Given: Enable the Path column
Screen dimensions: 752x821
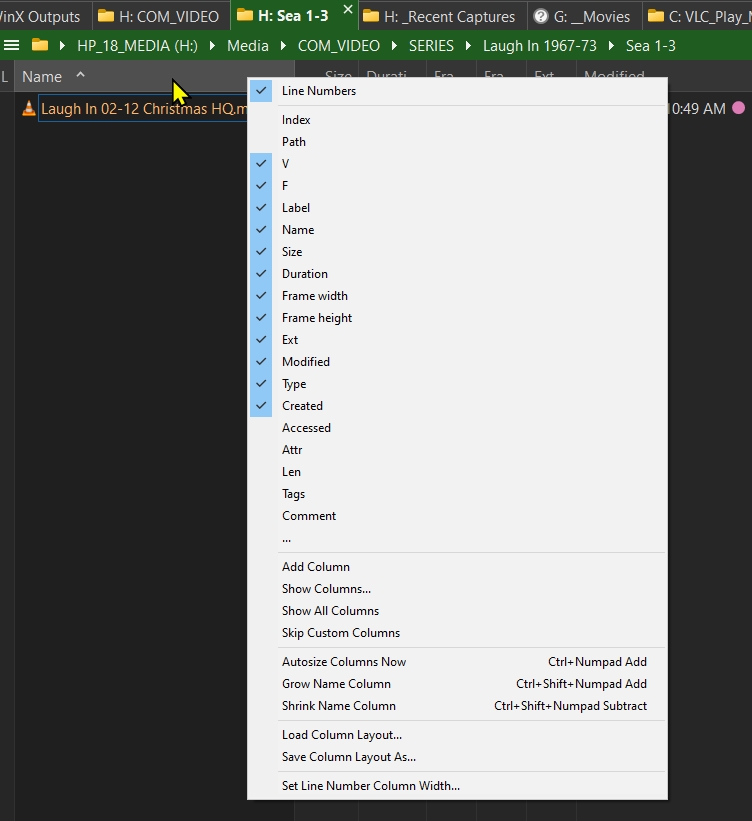Looking at the screenshot, I should (x=458, y=142).
